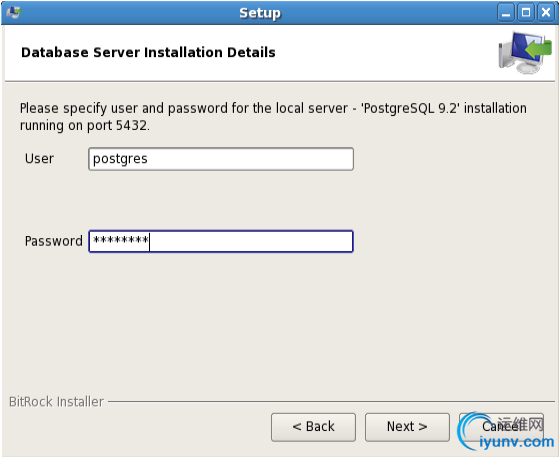This screenshot has height=458, width=560.
Task: Click the Password label
Action: [54, 241]
